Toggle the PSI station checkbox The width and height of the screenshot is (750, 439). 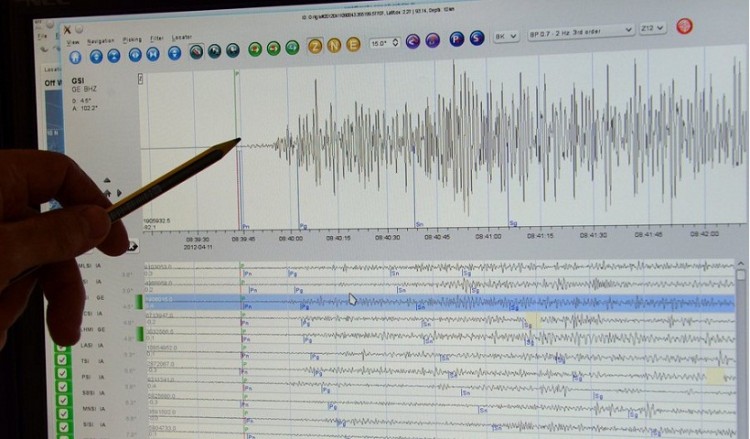(x=62, y=378)
